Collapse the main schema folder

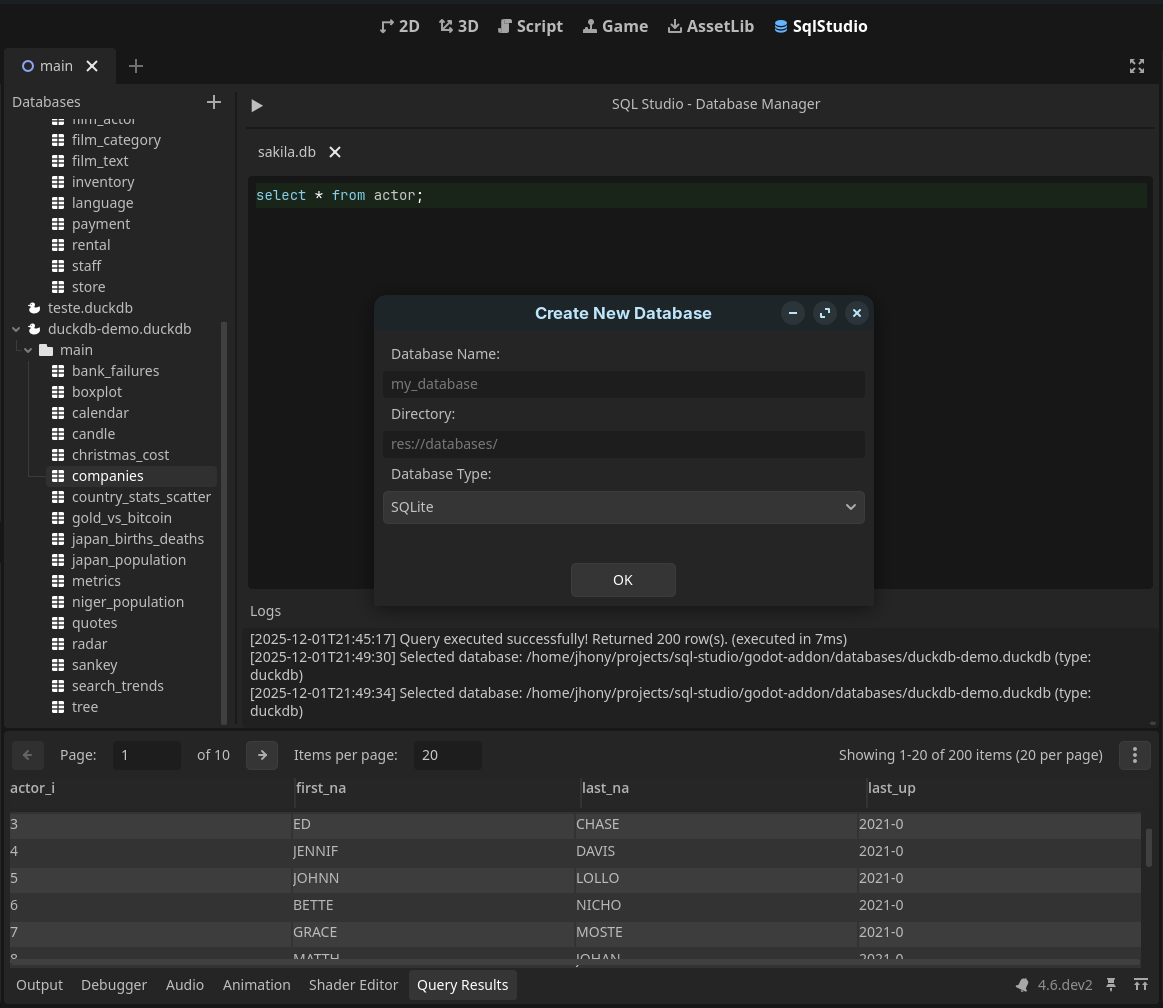(28, 350)
